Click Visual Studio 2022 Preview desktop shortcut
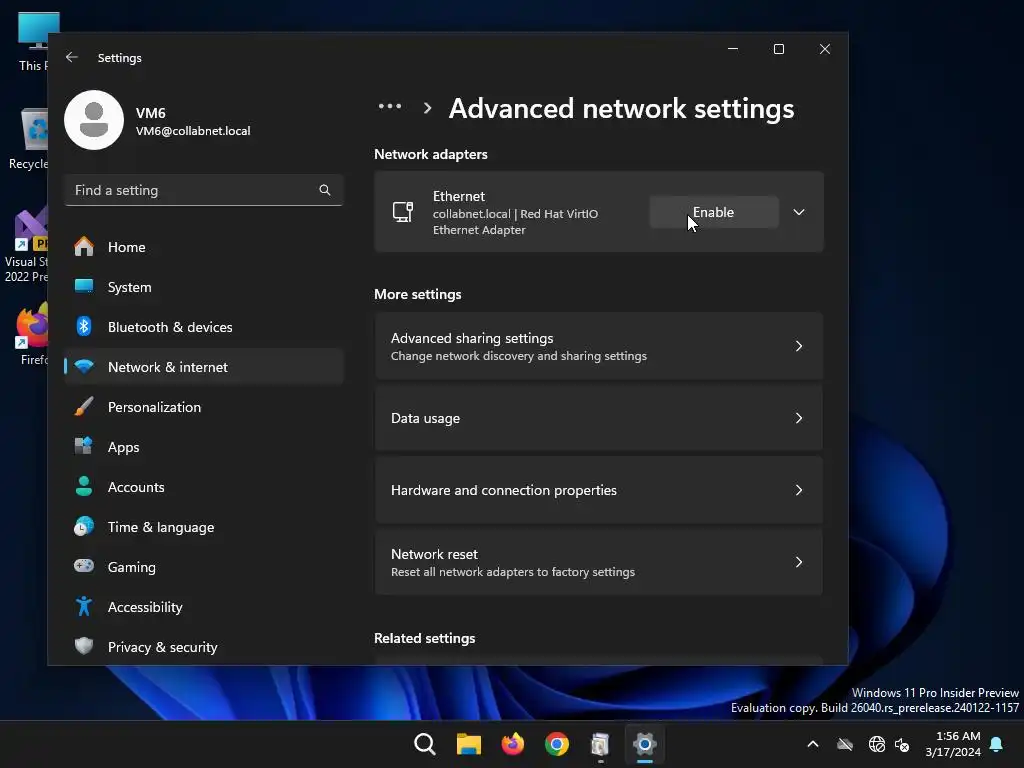Image resolution: width=1024 pixels, height=768 pixels. [27, 246]
